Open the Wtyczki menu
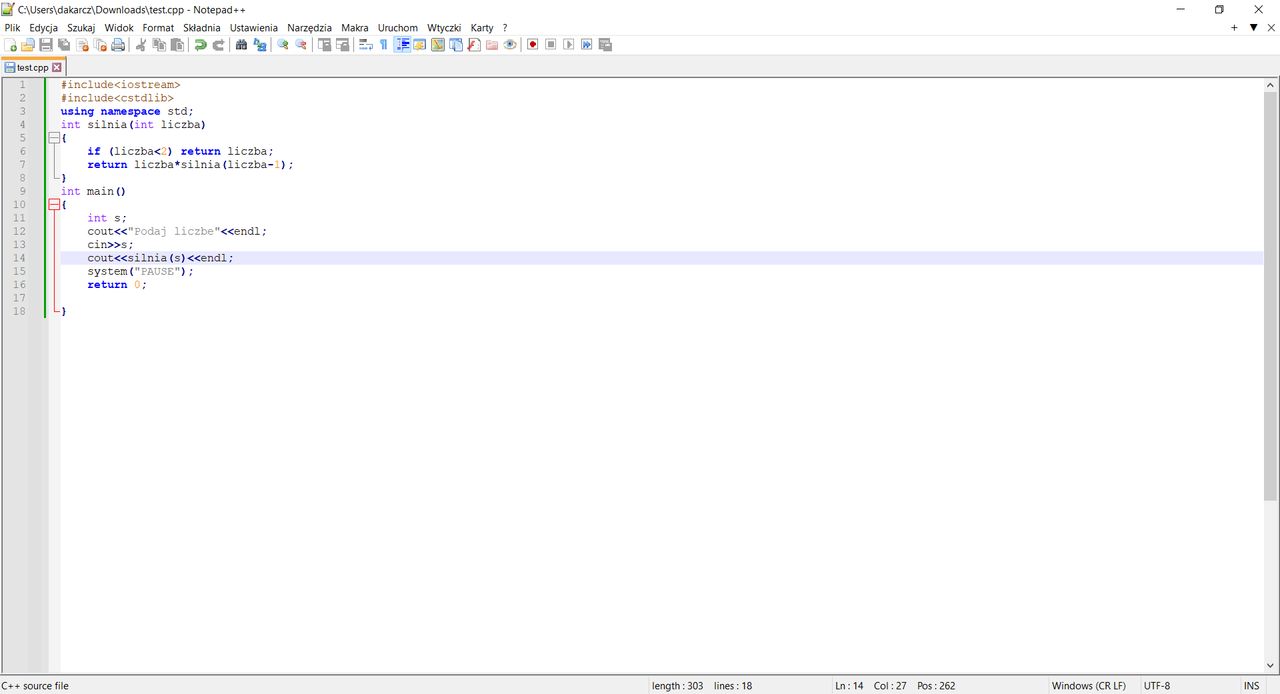 click(444, 28)
